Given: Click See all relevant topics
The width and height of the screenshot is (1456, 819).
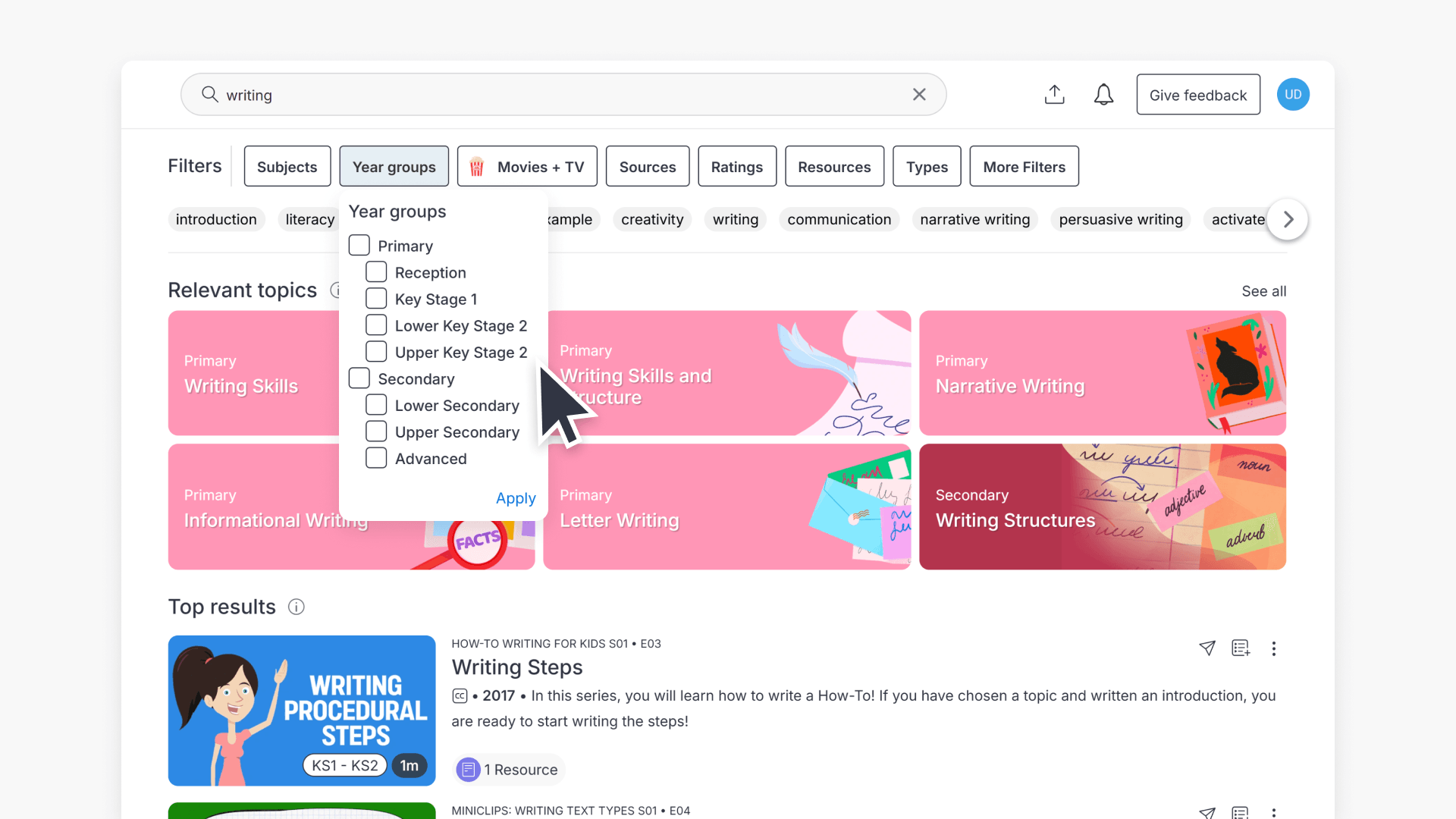Looking at the screenshot, I should point(1263,290).
